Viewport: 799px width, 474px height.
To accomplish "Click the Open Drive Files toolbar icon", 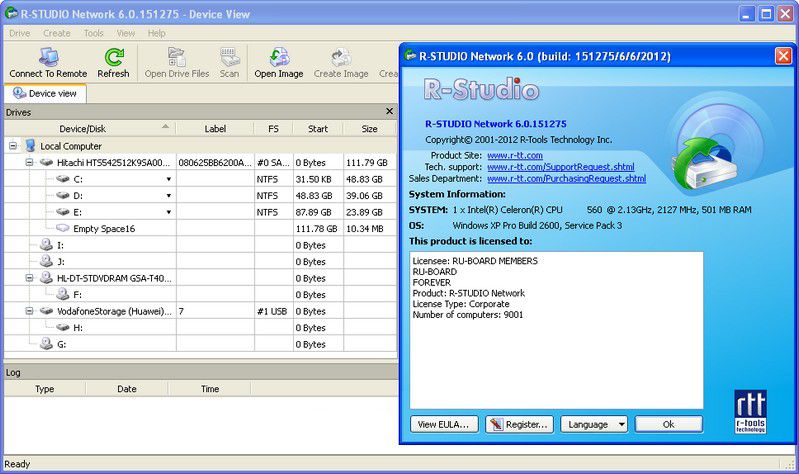I will (x=177, y=57).
